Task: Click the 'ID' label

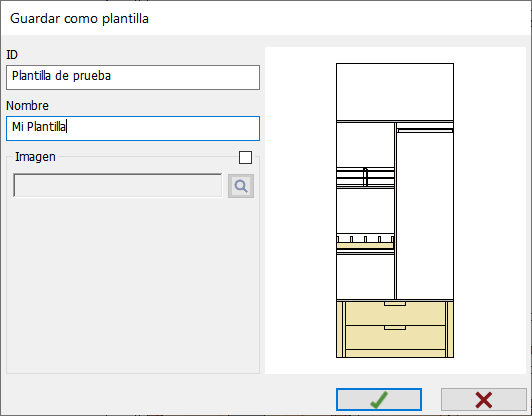Action: [x=12, y=55]
